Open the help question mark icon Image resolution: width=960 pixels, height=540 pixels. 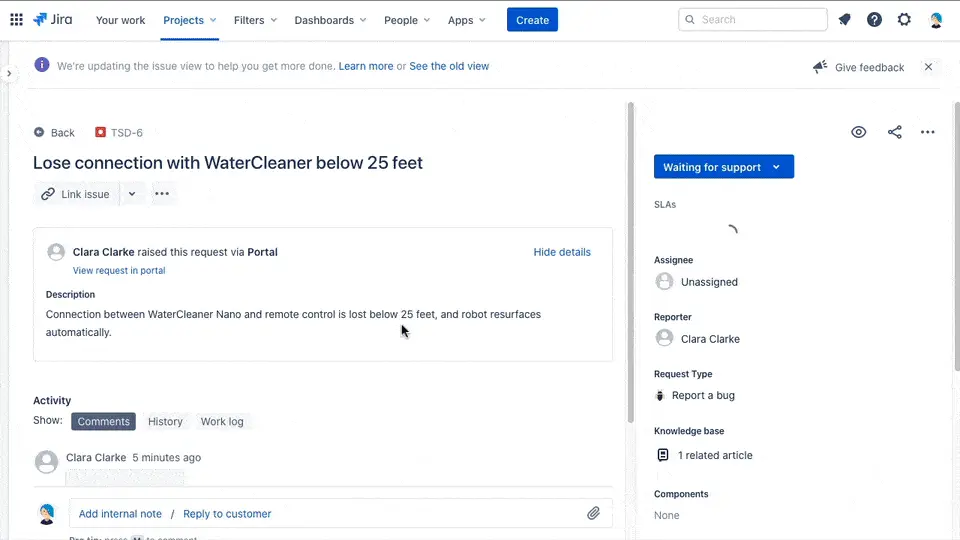point(874,20)
